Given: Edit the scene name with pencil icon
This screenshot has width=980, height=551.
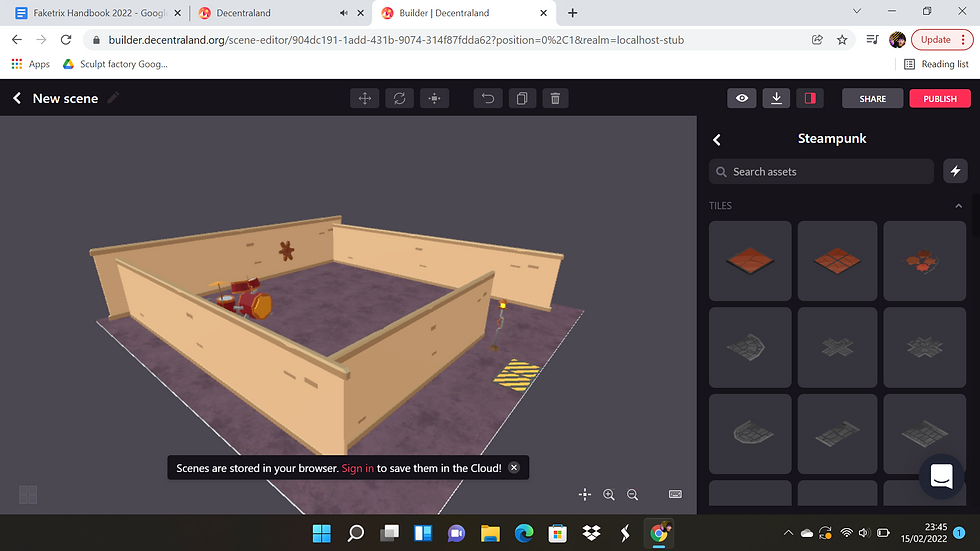Looking at the screenshot, I should (x=113, y=97).
